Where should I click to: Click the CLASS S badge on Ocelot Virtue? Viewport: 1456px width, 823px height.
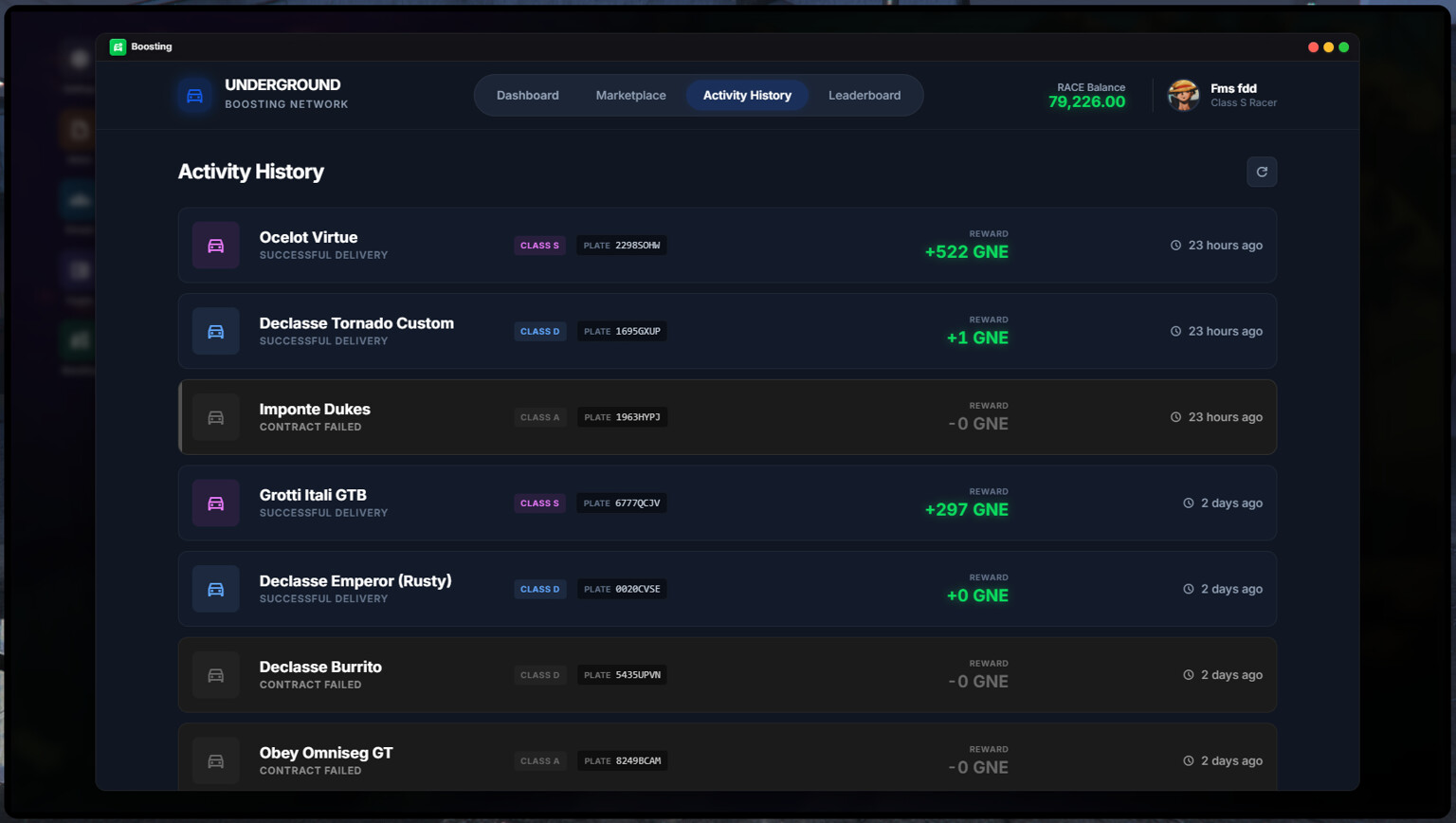click(x=539, y=246)
